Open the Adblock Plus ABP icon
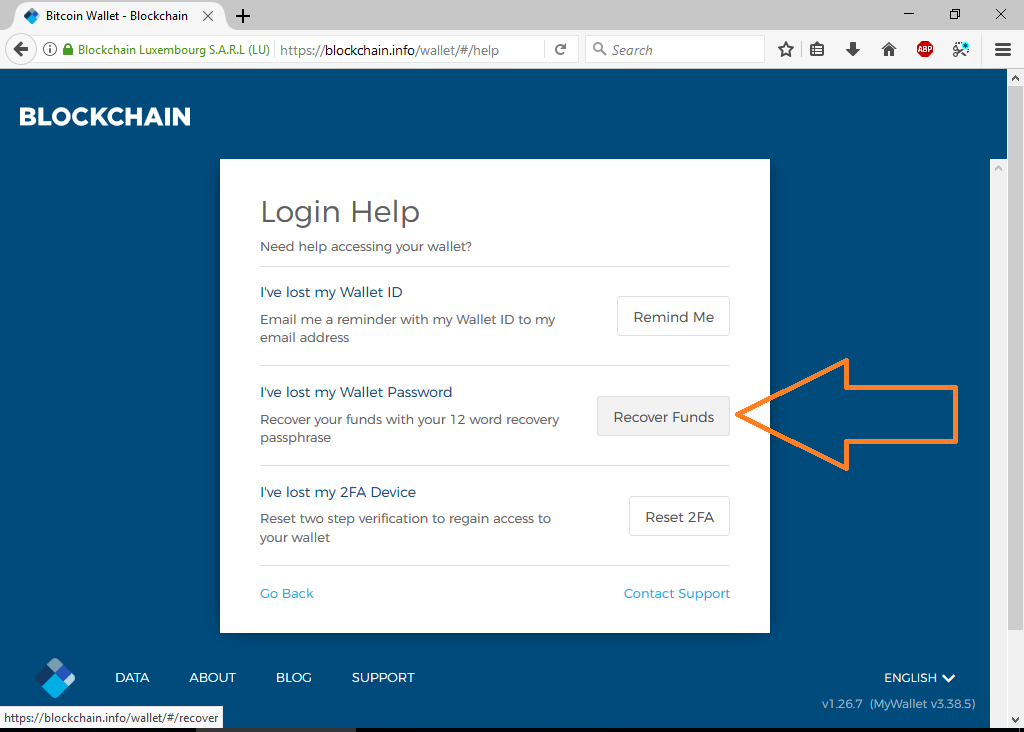This screenshot has height=732, width=1024. pos(925,50)
